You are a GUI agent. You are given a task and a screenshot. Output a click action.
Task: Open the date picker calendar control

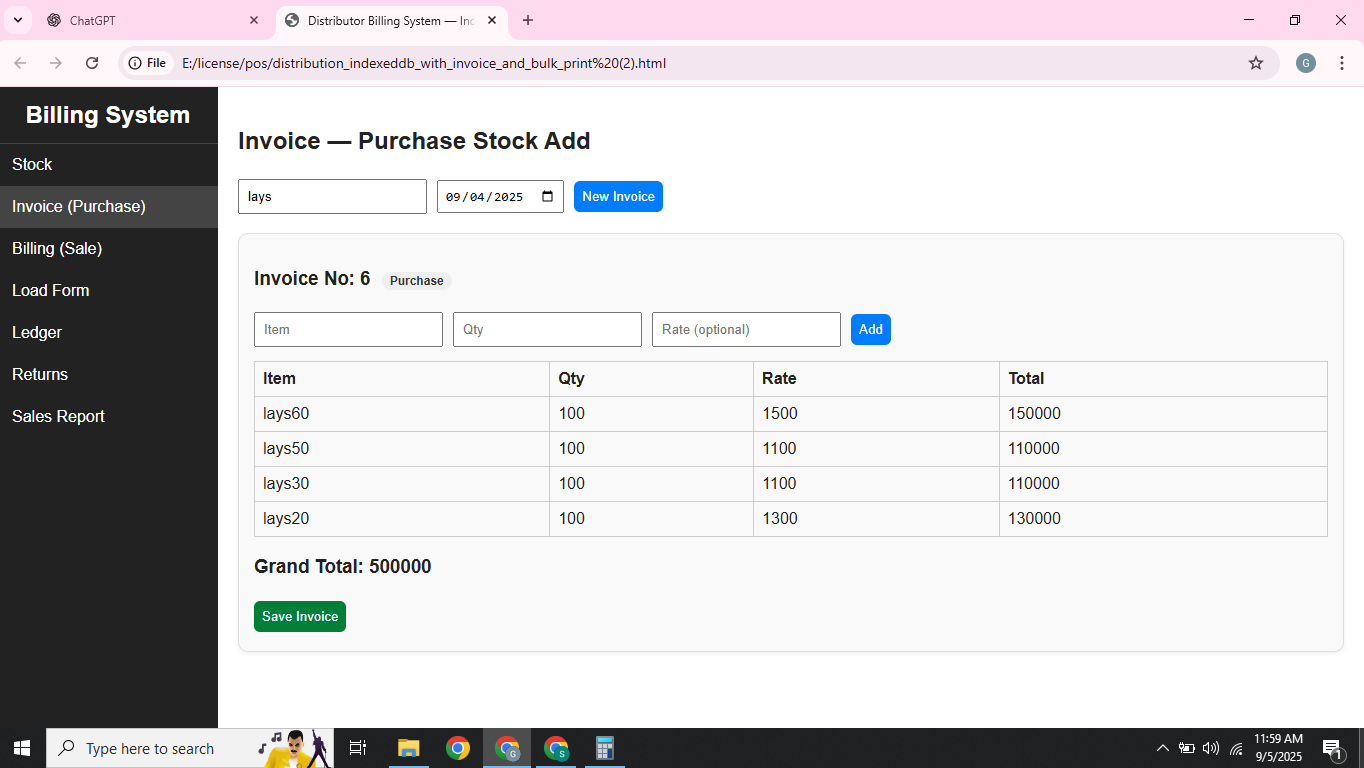(548, 196)
